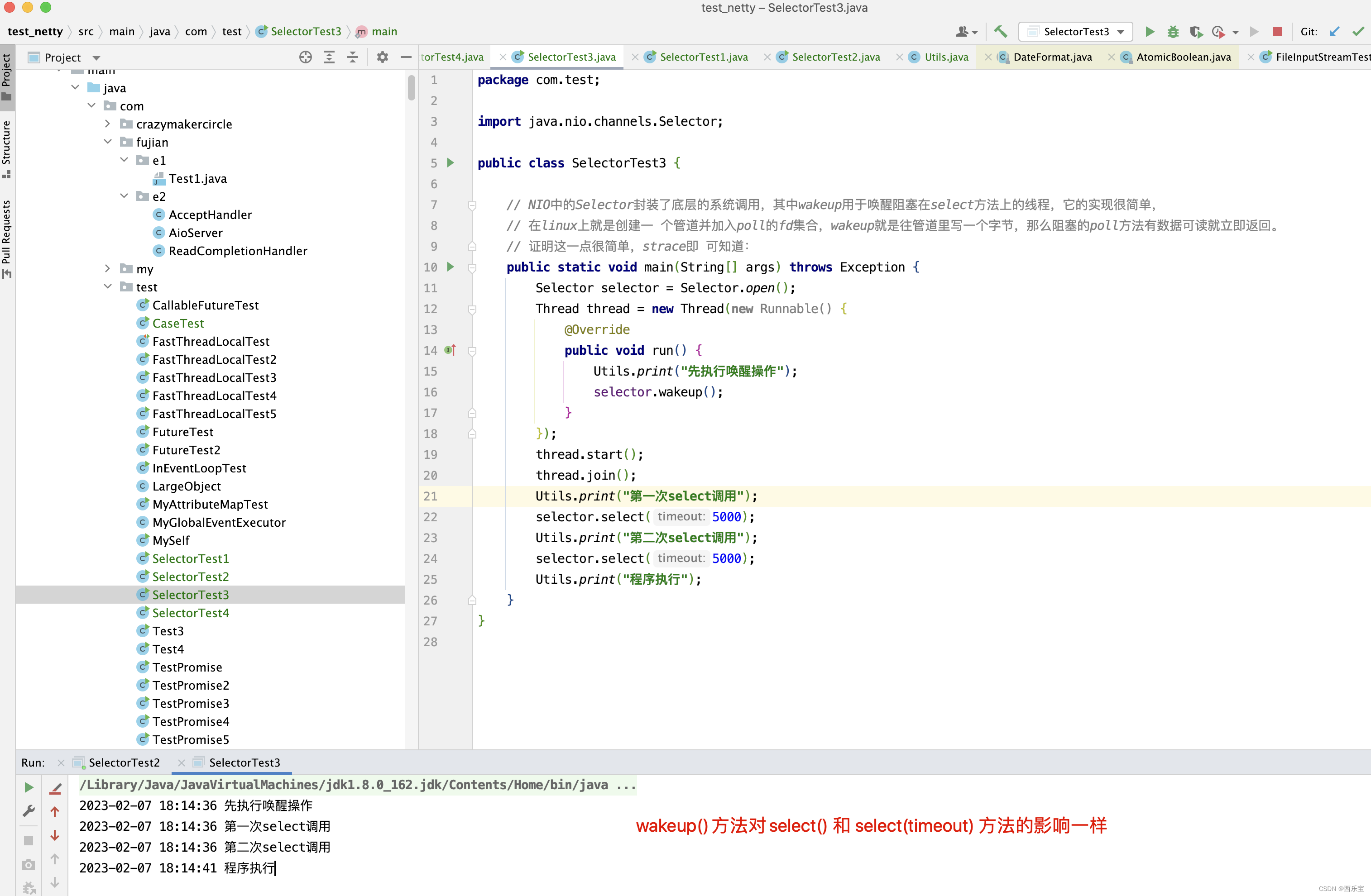This screenshot has height=896, width=1371.
Task: Switch to the SelectorTest2.java tab
Action: tap(835, 57)
